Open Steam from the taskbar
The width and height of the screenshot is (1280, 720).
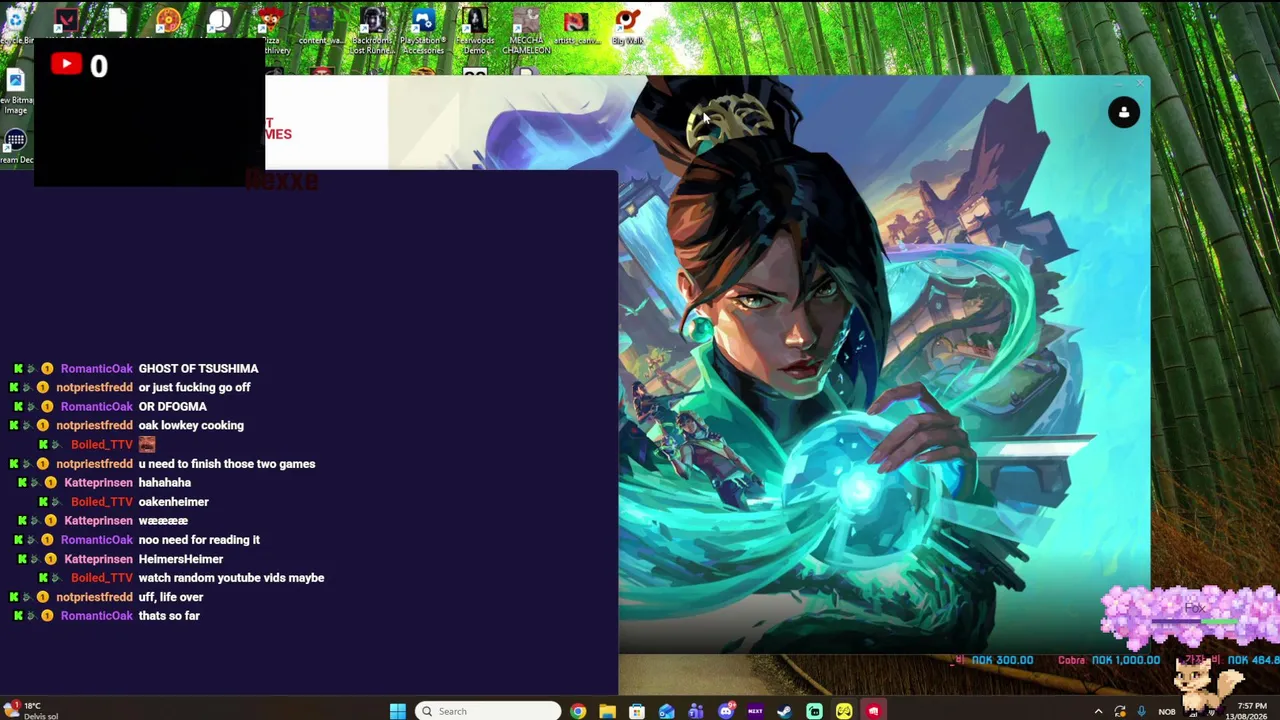(785, 711)
